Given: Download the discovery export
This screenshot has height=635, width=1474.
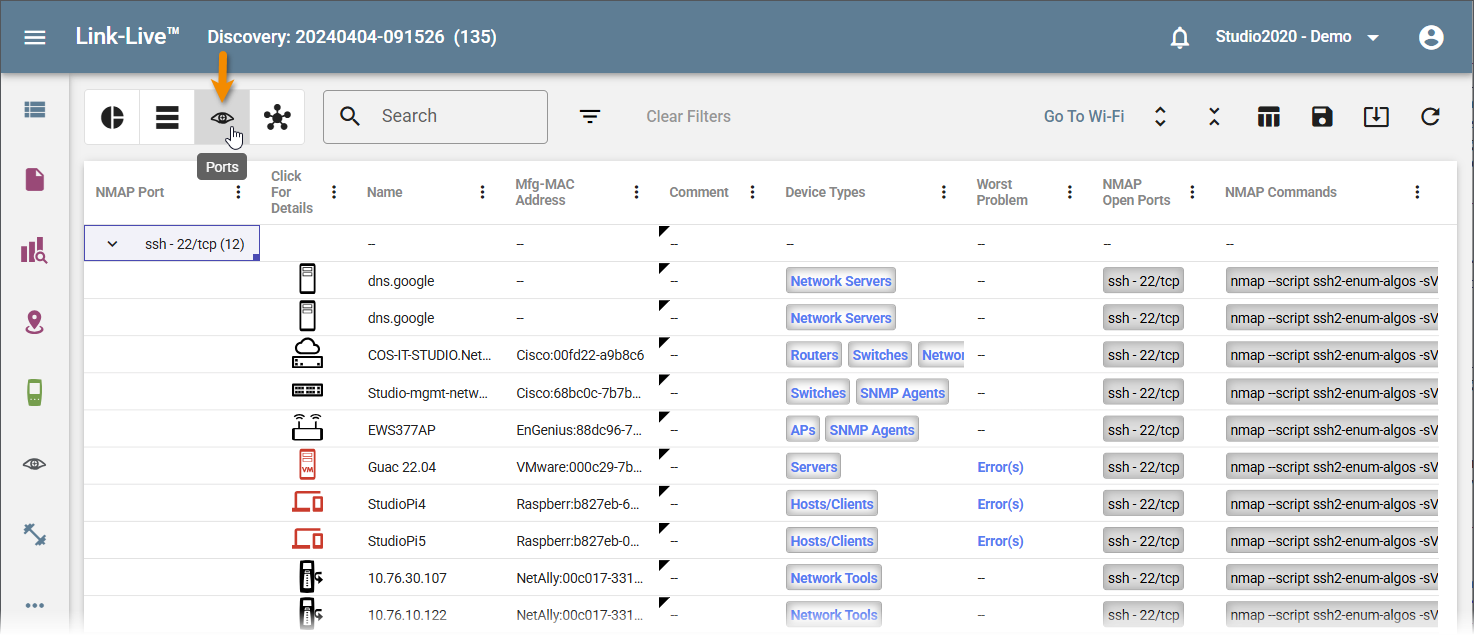Looking at the screenshot, I should tap(1376, 117).
